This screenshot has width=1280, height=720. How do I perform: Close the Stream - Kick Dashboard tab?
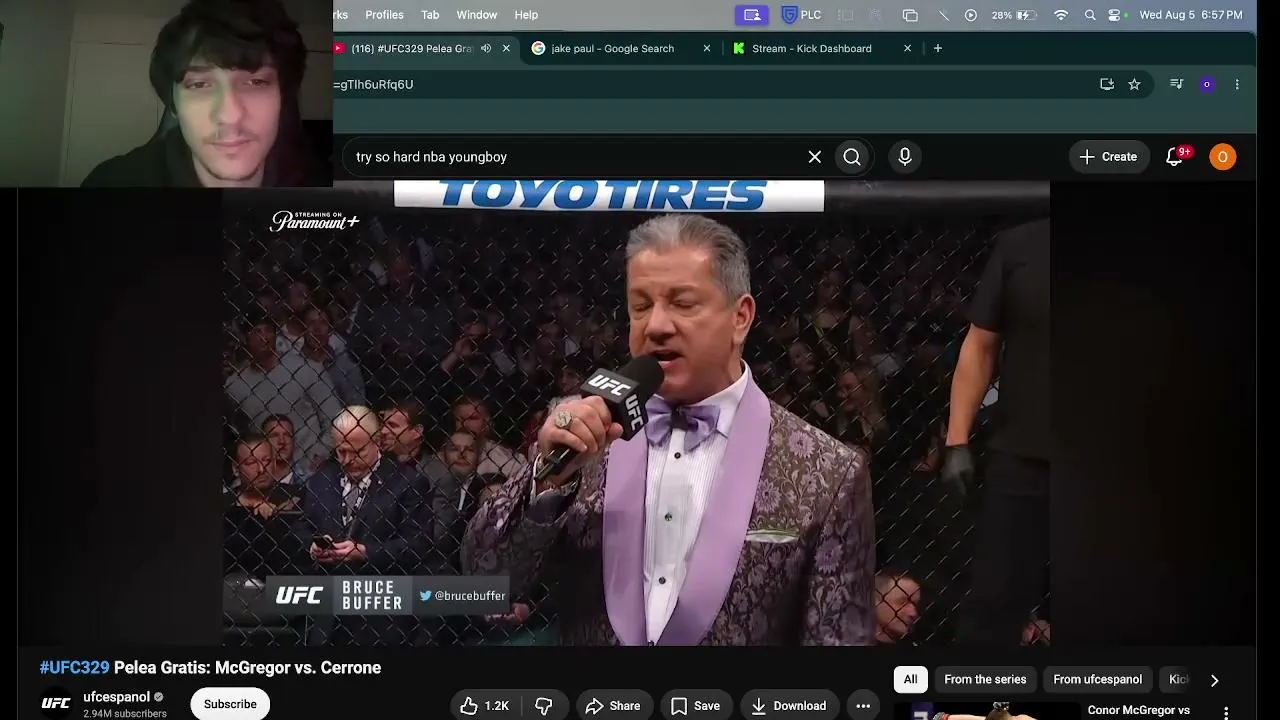(x=908, y=48)
